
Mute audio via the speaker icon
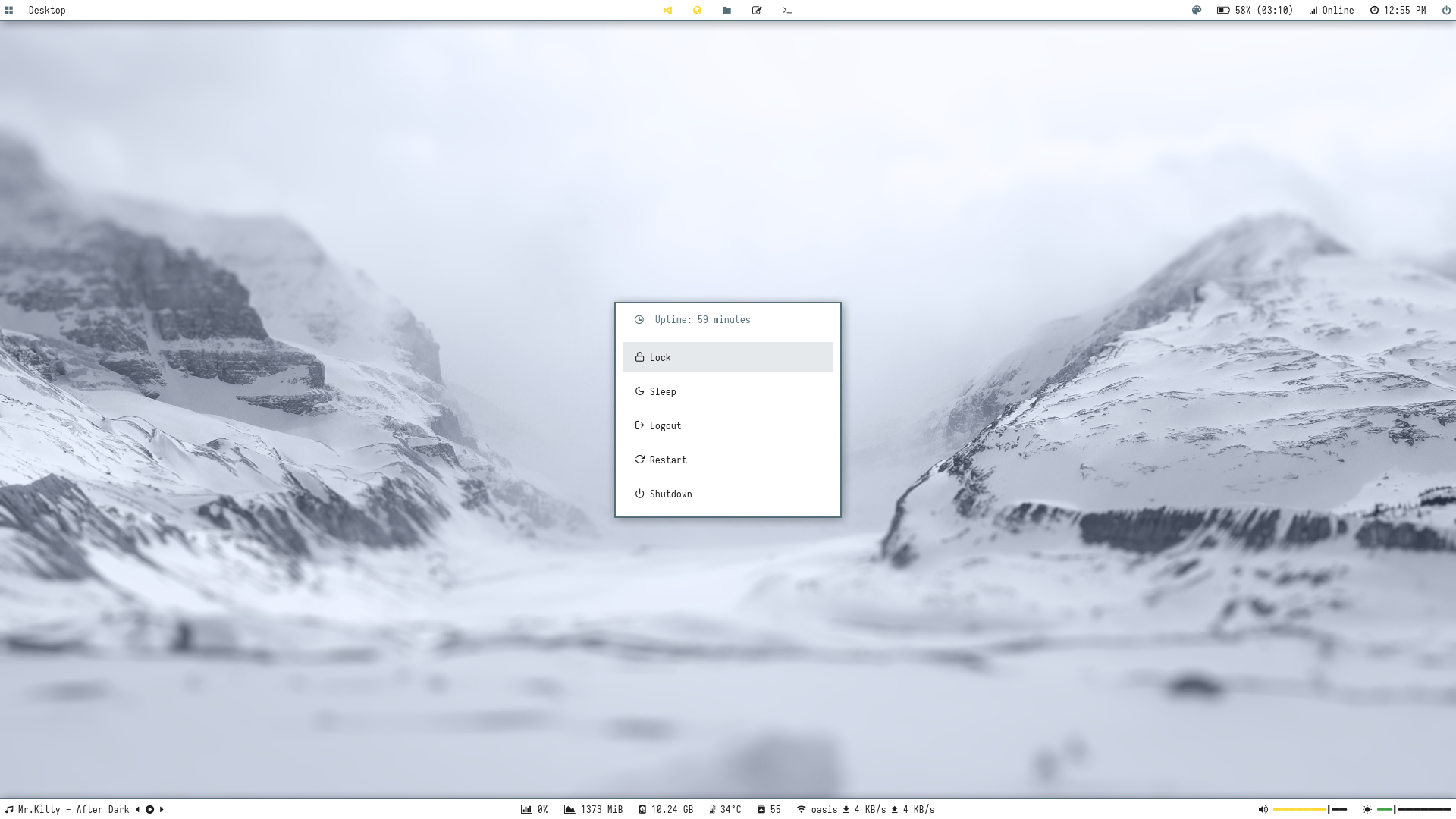1263,809
